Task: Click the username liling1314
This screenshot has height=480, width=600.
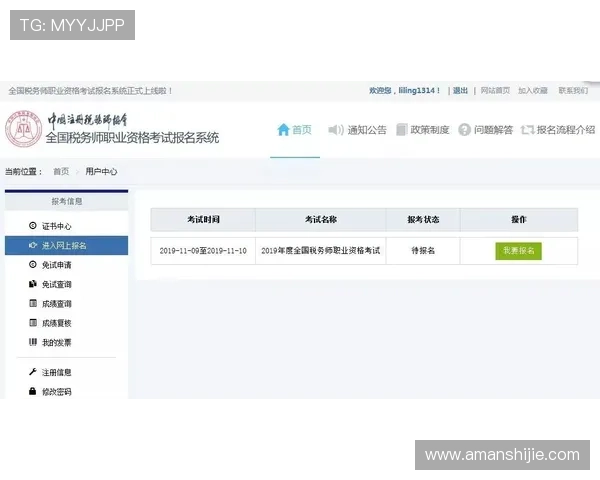Action: tap(417, 90)
